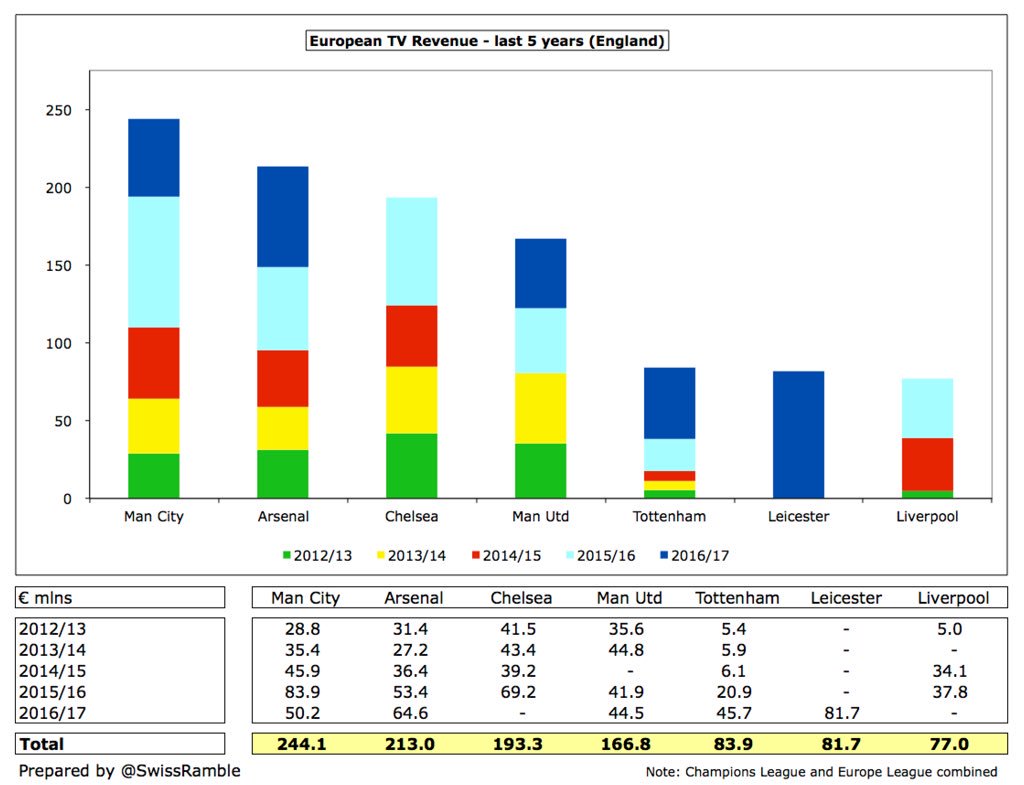Click Leicester's dark blue bar

(x=799, y=435)
